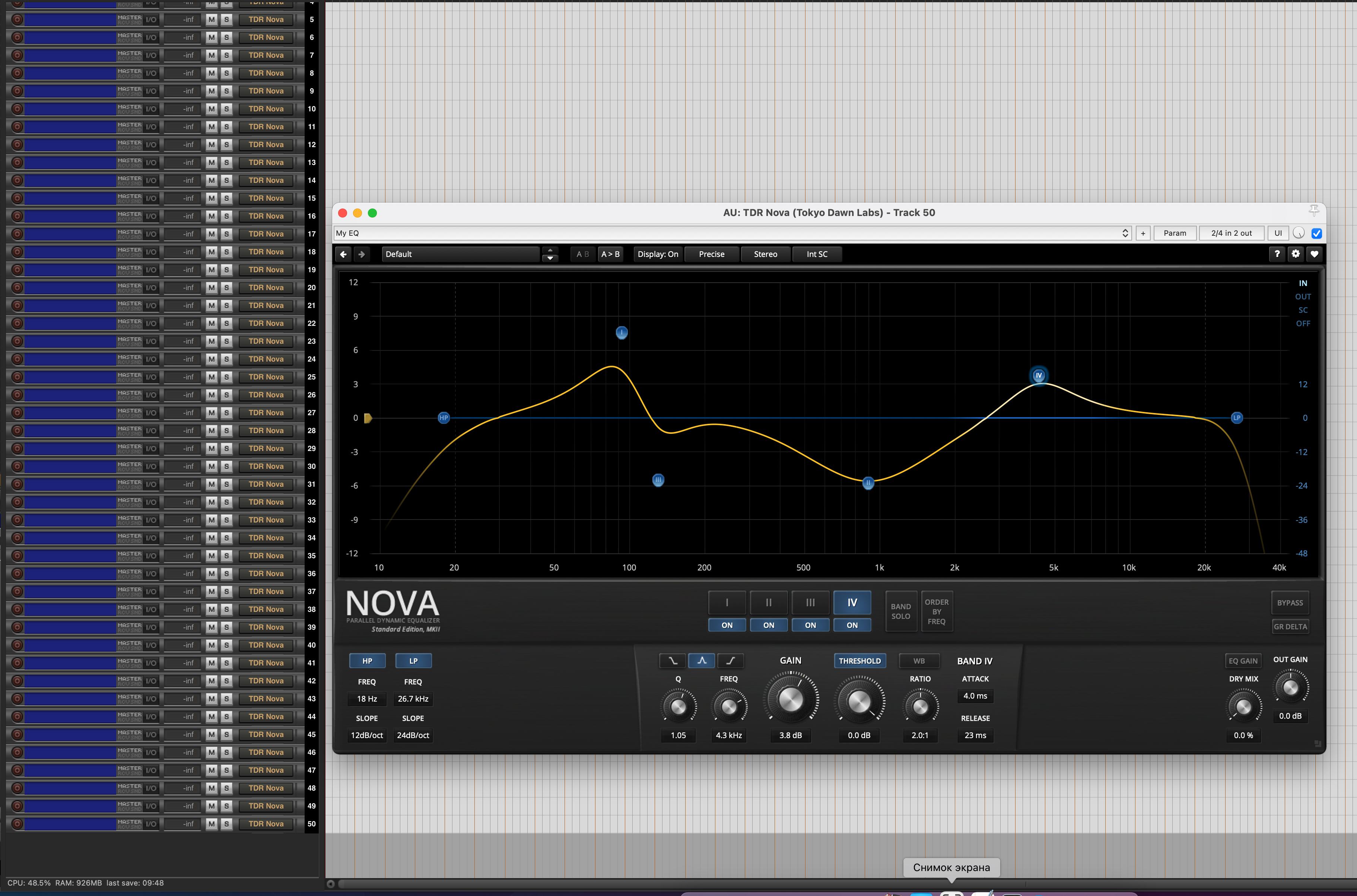This screenshot has height=896, width=1357.
Task: Click the undo arrow in Nova toolbar
Action: [x=343, y=254]
